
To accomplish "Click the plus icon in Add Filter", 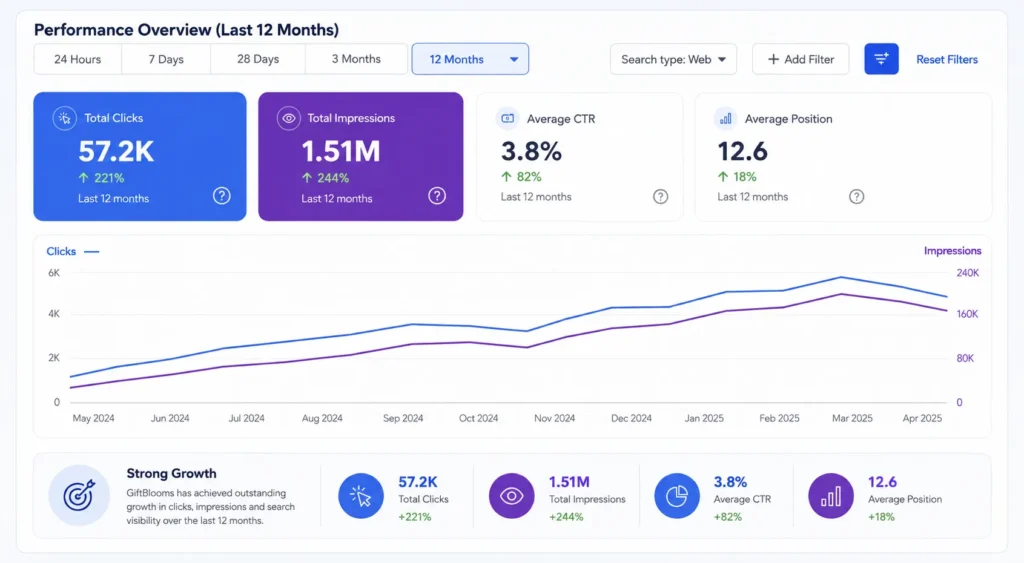I will pos(773,59).
